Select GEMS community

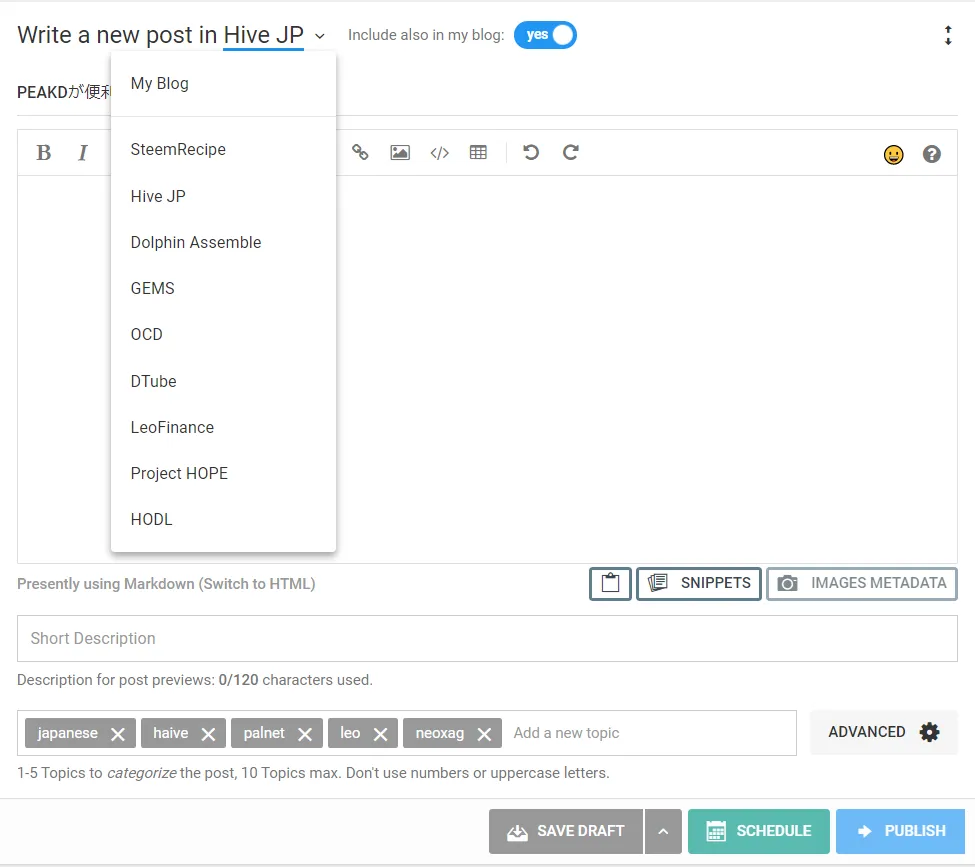click(x=223, y=288)
